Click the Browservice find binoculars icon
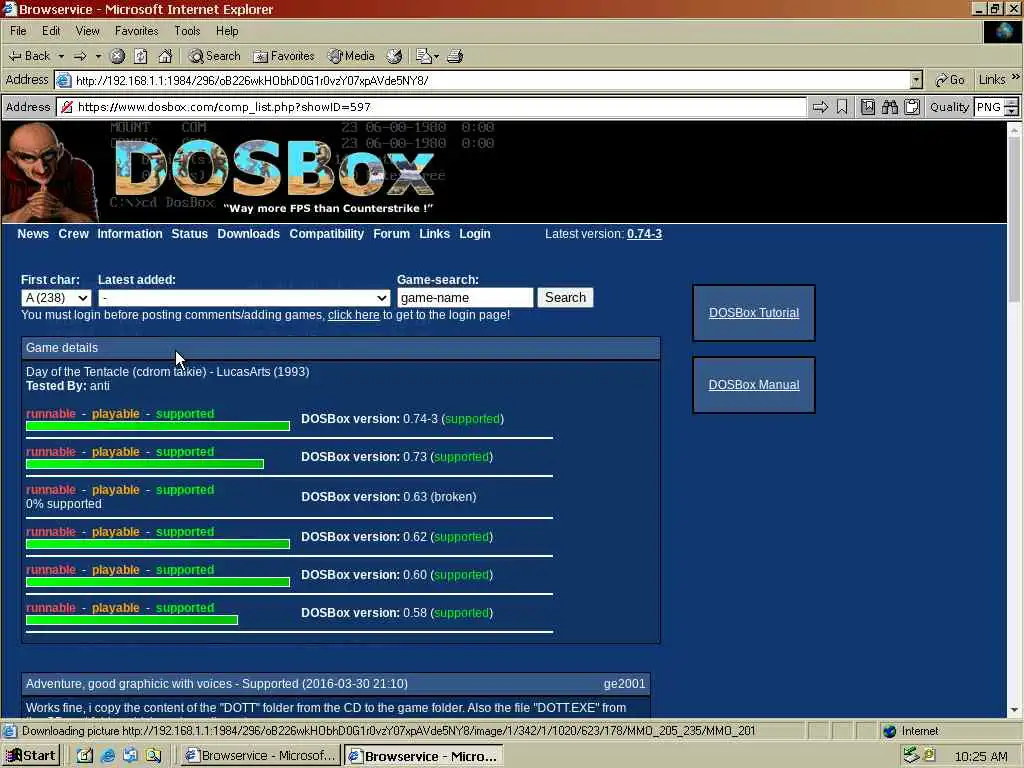This screenshot has height=768, width=1024. pos(889,107)
